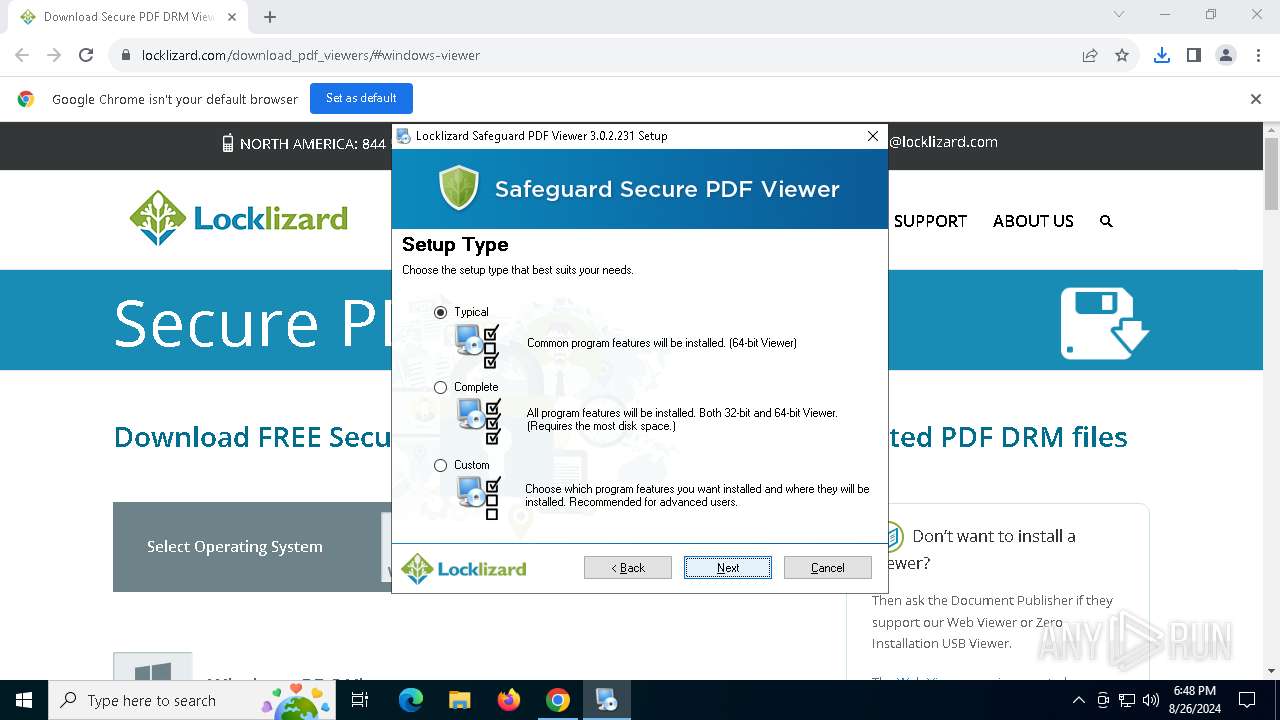
Task: Set Chrome as default browser
Action: pos(361,98)
